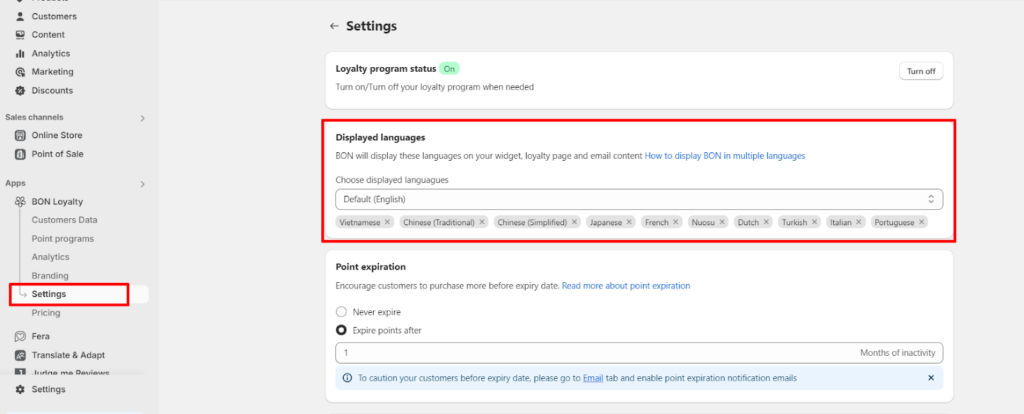Click the Marketing target icon

pos(20,72)
